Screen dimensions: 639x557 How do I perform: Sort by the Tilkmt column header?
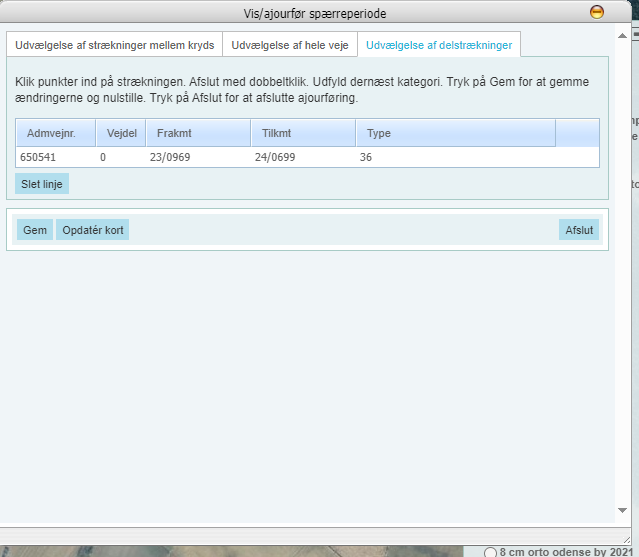pos(303,133)
